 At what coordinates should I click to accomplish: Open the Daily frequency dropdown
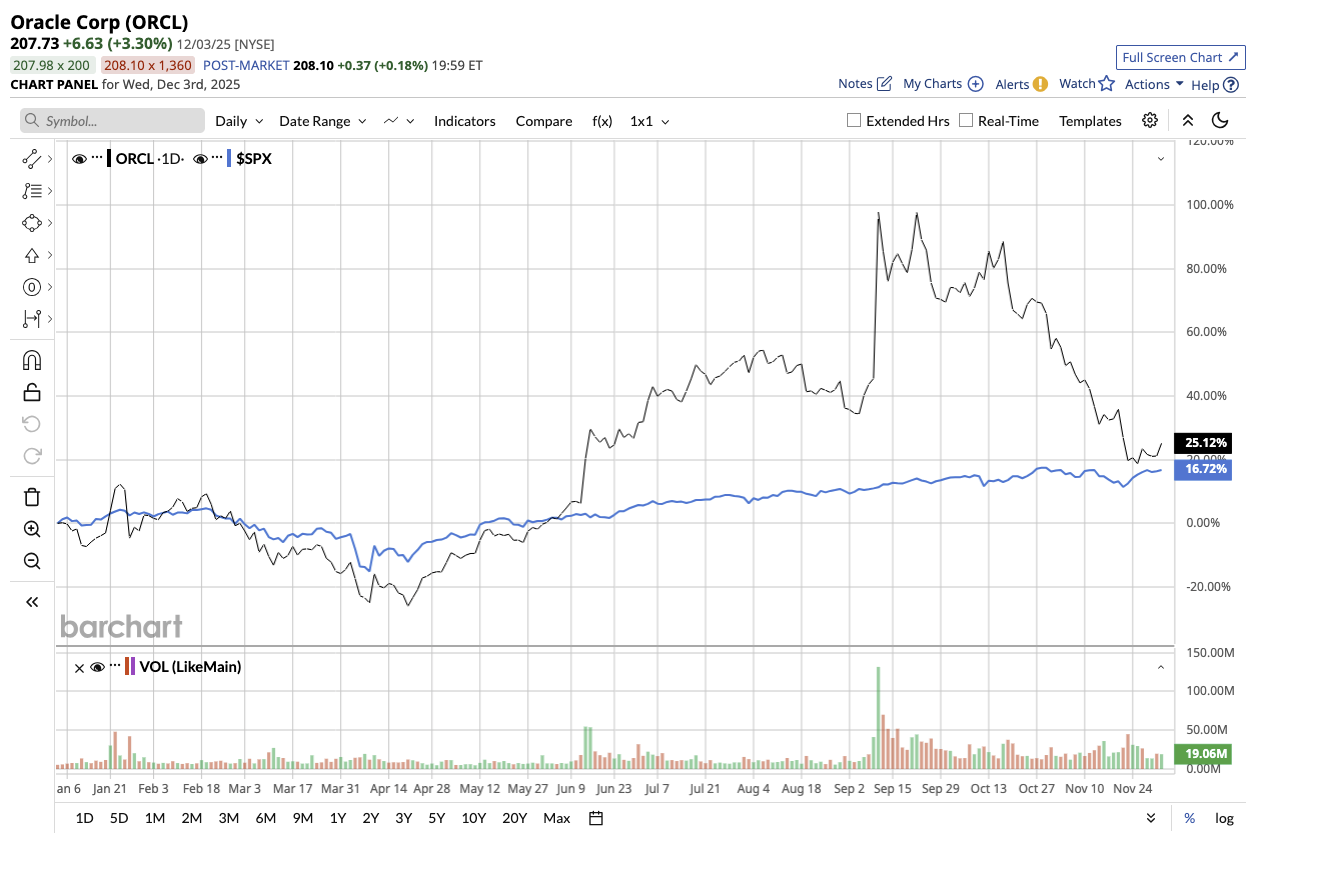click(x=240, y=121)
